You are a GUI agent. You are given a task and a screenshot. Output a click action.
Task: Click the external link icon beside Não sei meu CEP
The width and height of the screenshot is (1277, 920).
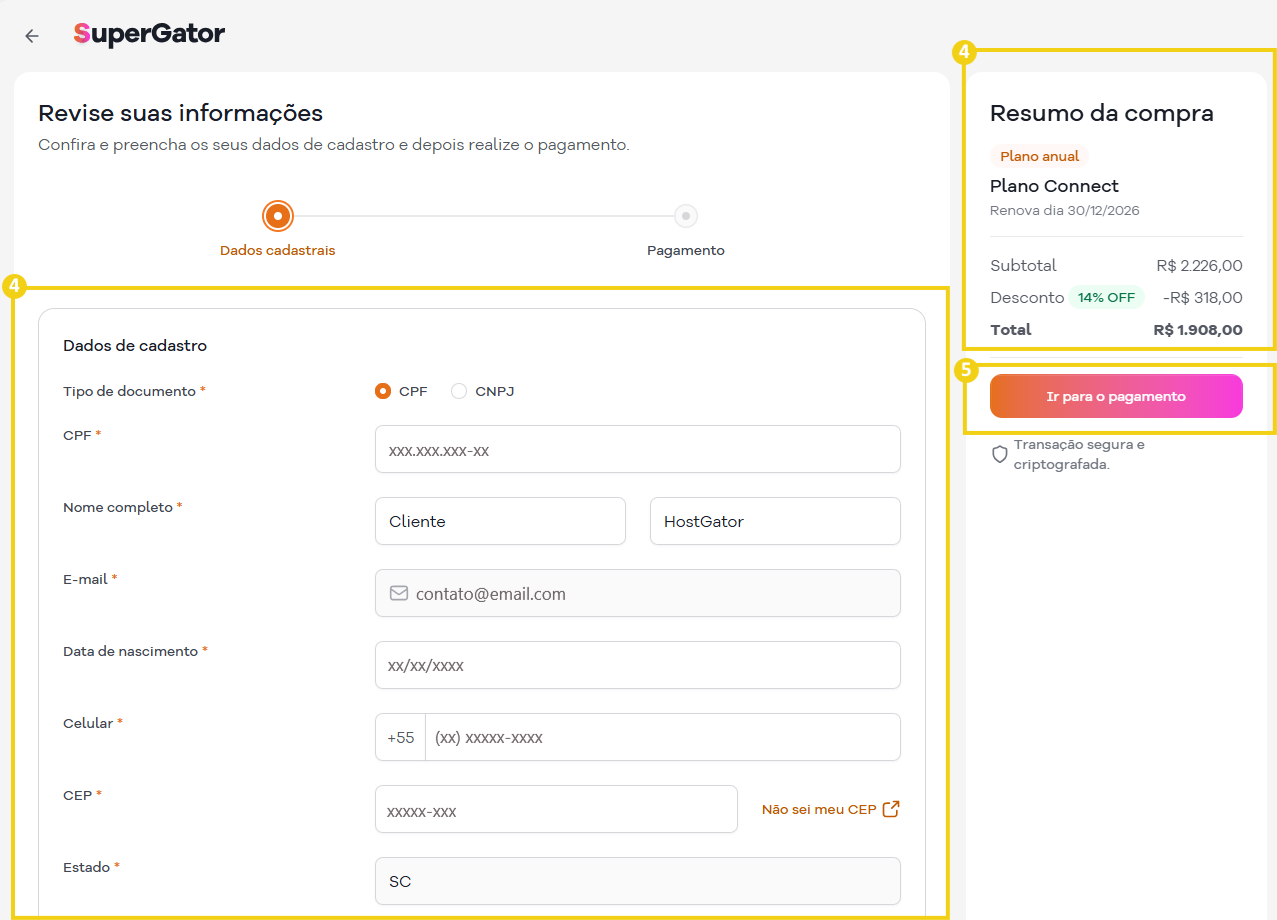[889, 808]
